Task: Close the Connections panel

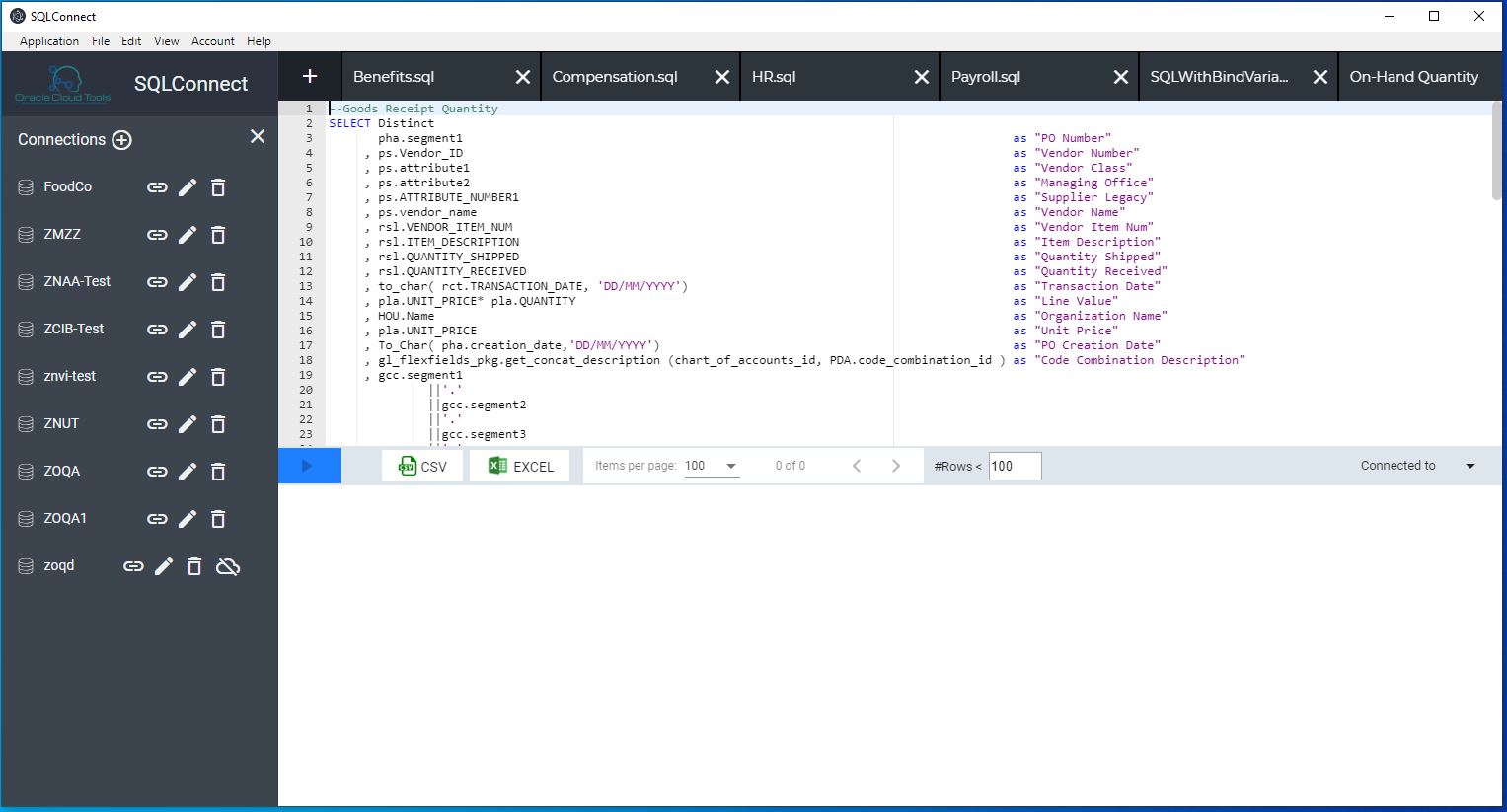Action: click(x=258, y=137)
